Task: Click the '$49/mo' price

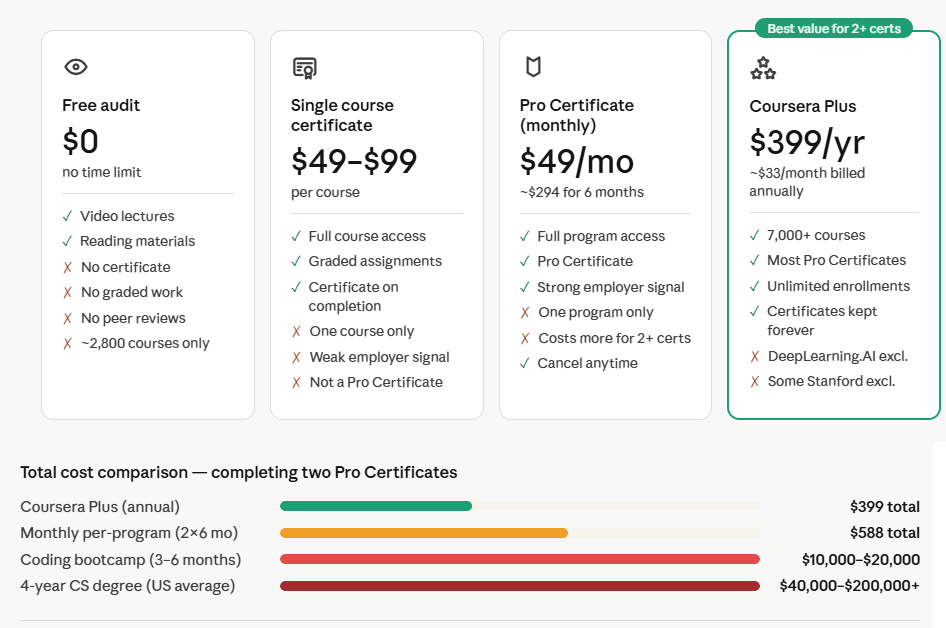Action: point(577,161)
